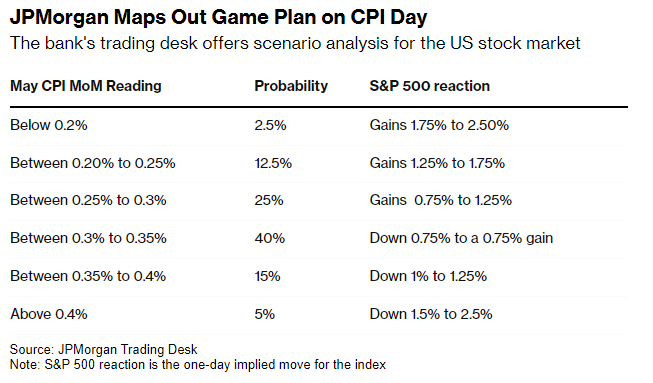This screenshot has width=653, height=383.
Task: Select the Above 0.4% row label
Action: [49, 313]
